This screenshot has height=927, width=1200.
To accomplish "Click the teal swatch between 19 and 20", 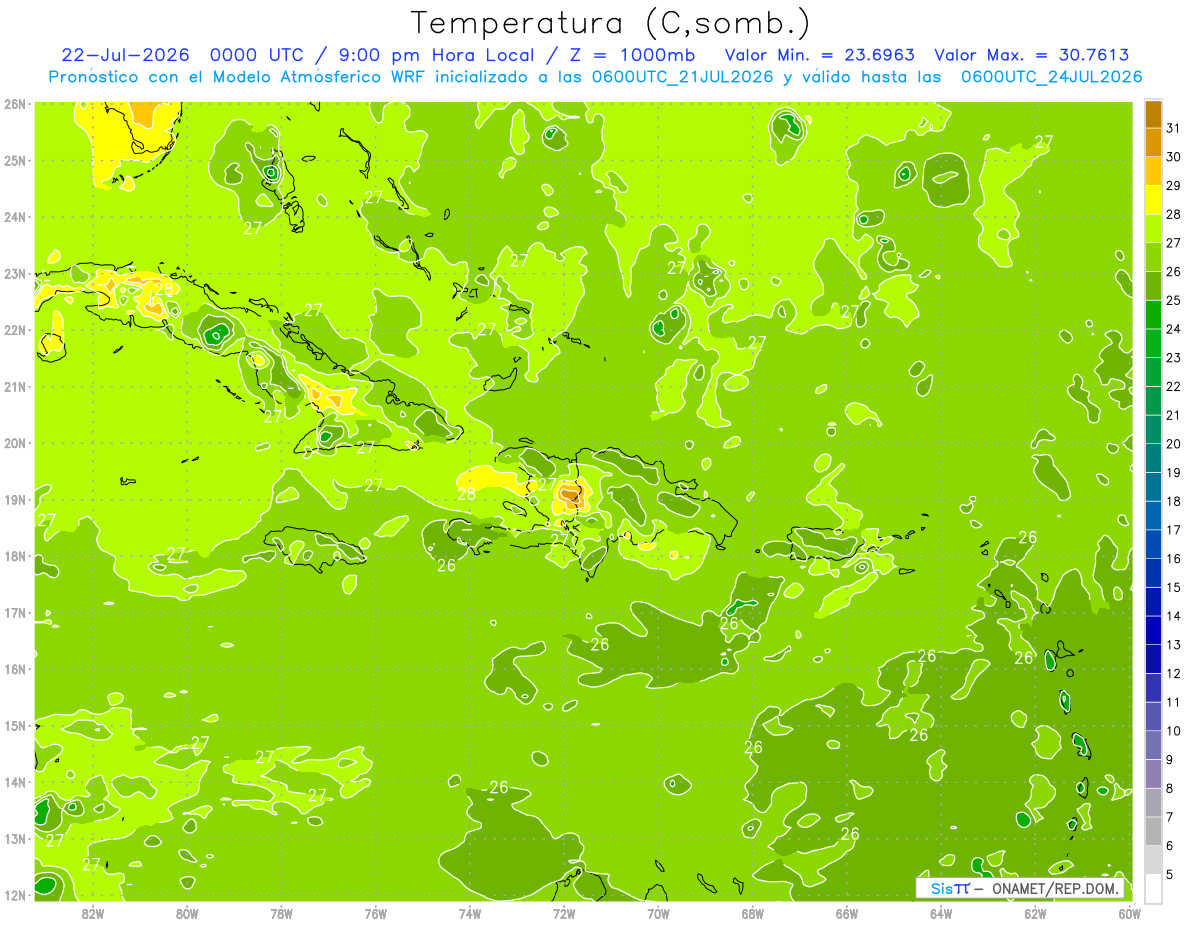I will click(x=1153, y=458).
